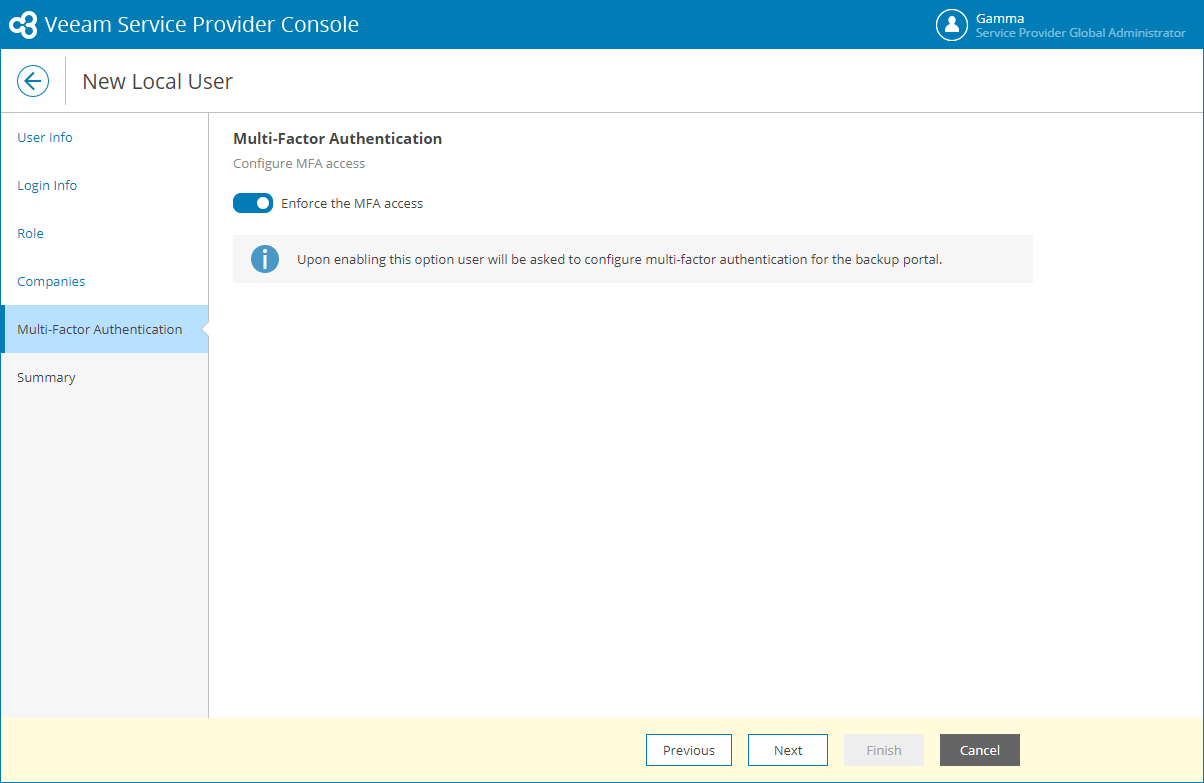
Task: Click the Configure MFA access subtitle
Action: pyautogui.click(x=299, y=163)
